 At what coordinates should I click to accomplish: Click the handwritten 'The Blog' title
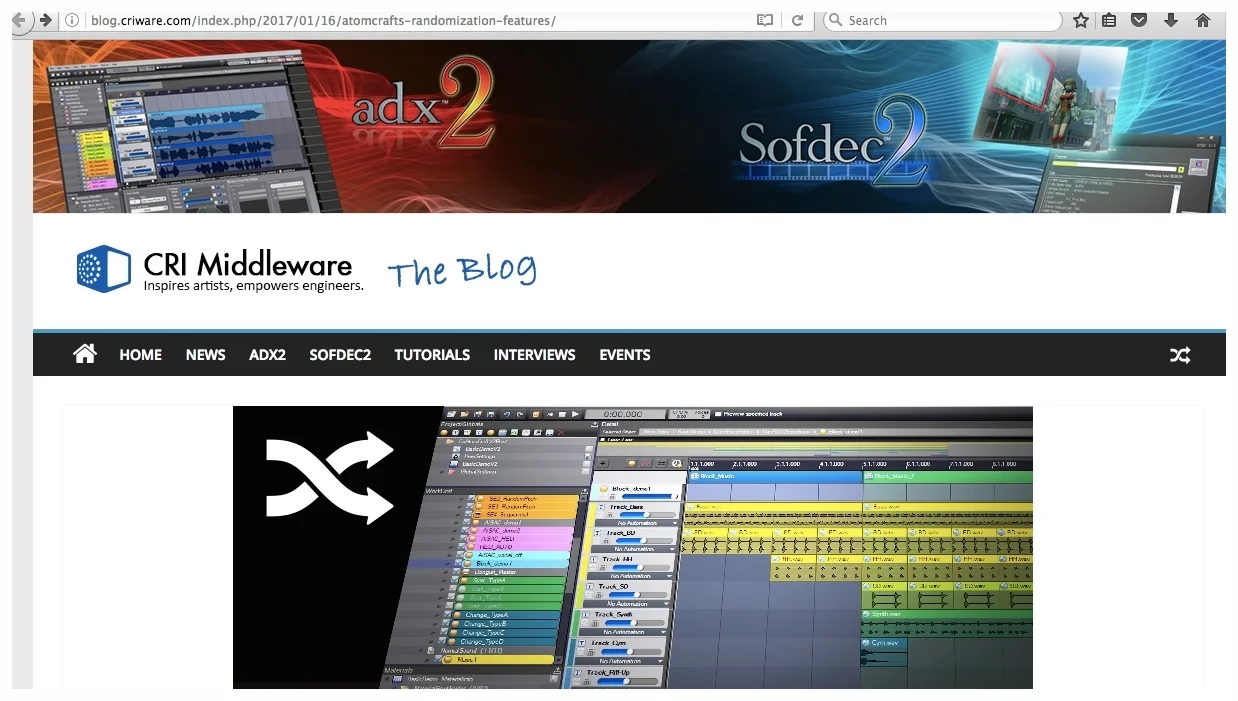[x=462, y=270]
